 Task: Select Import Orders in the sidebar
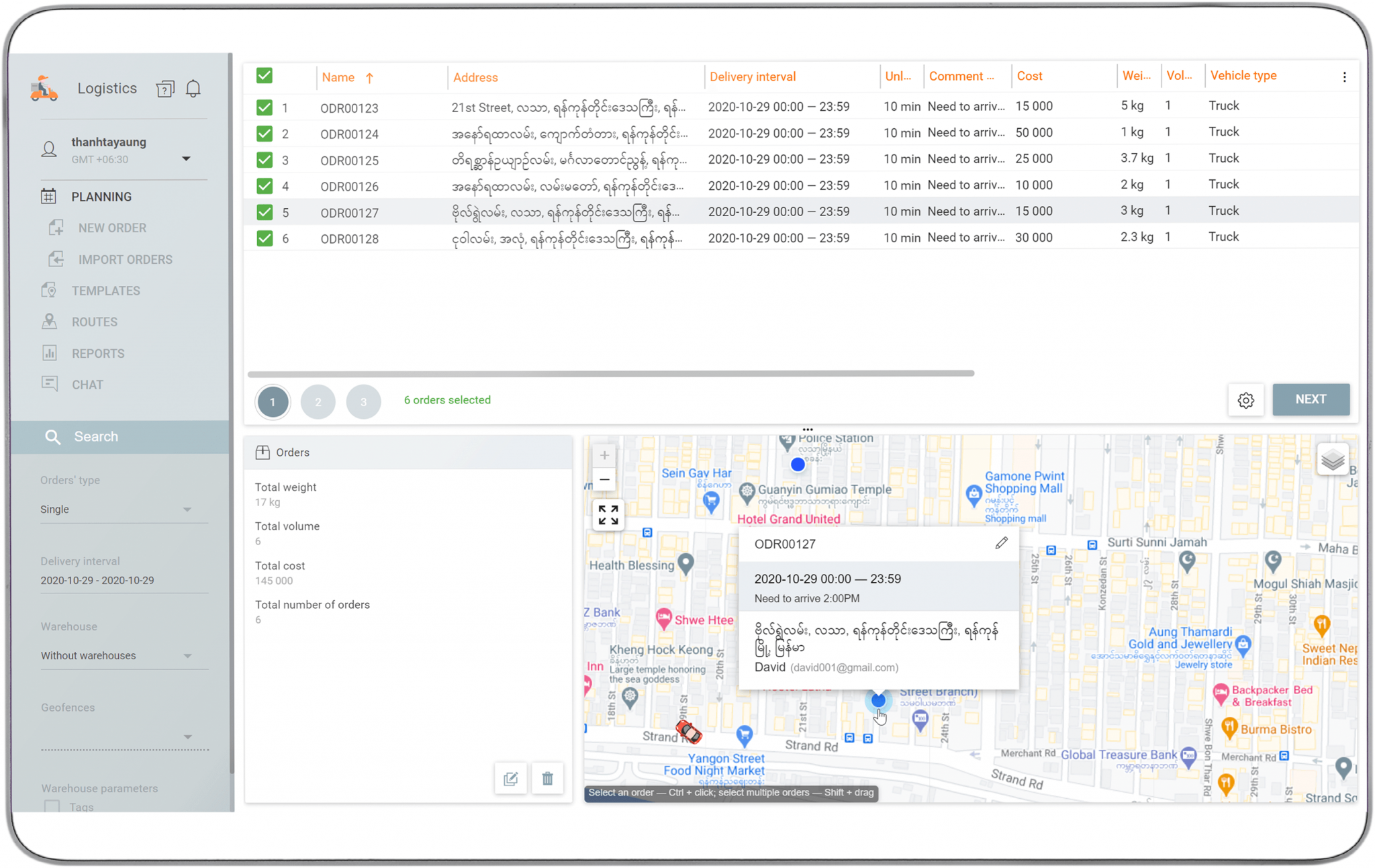pyautogui.click(x=125, y=259)
